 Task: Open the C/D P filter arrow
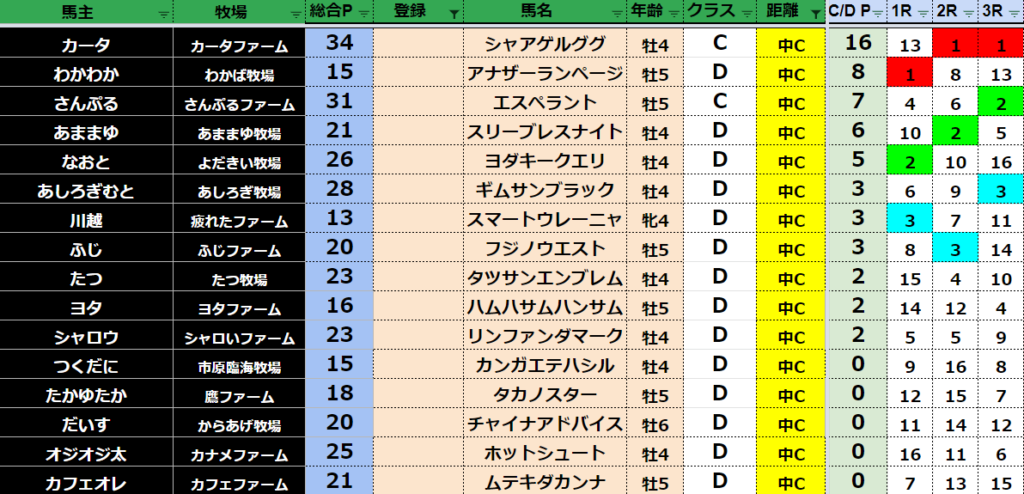(877, 14)
